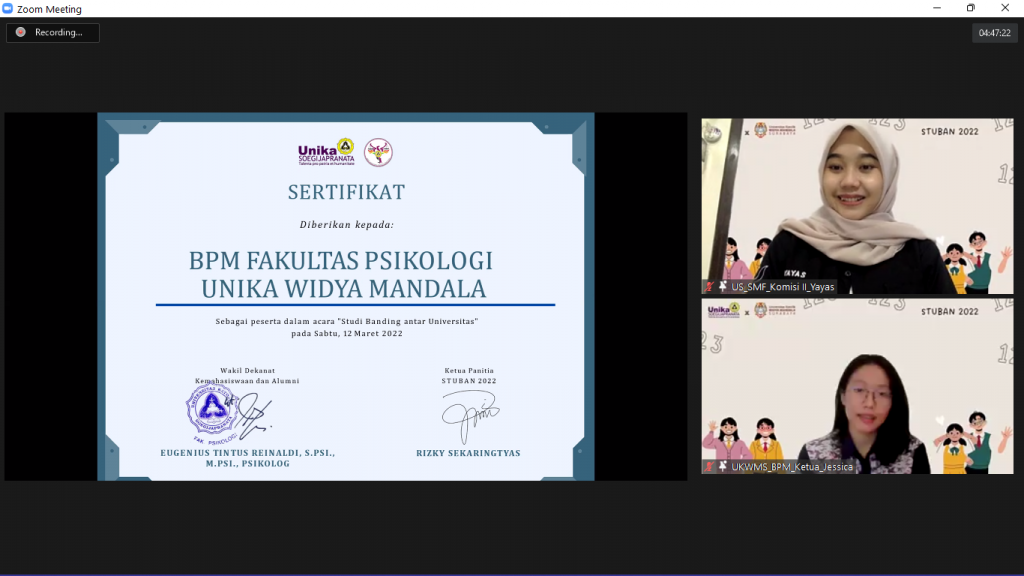This screenshot has height=576, width=1024.
Task: Select the UKWMS_BPM_Ketua_Jessica video tile
Action: coord(857,386)
